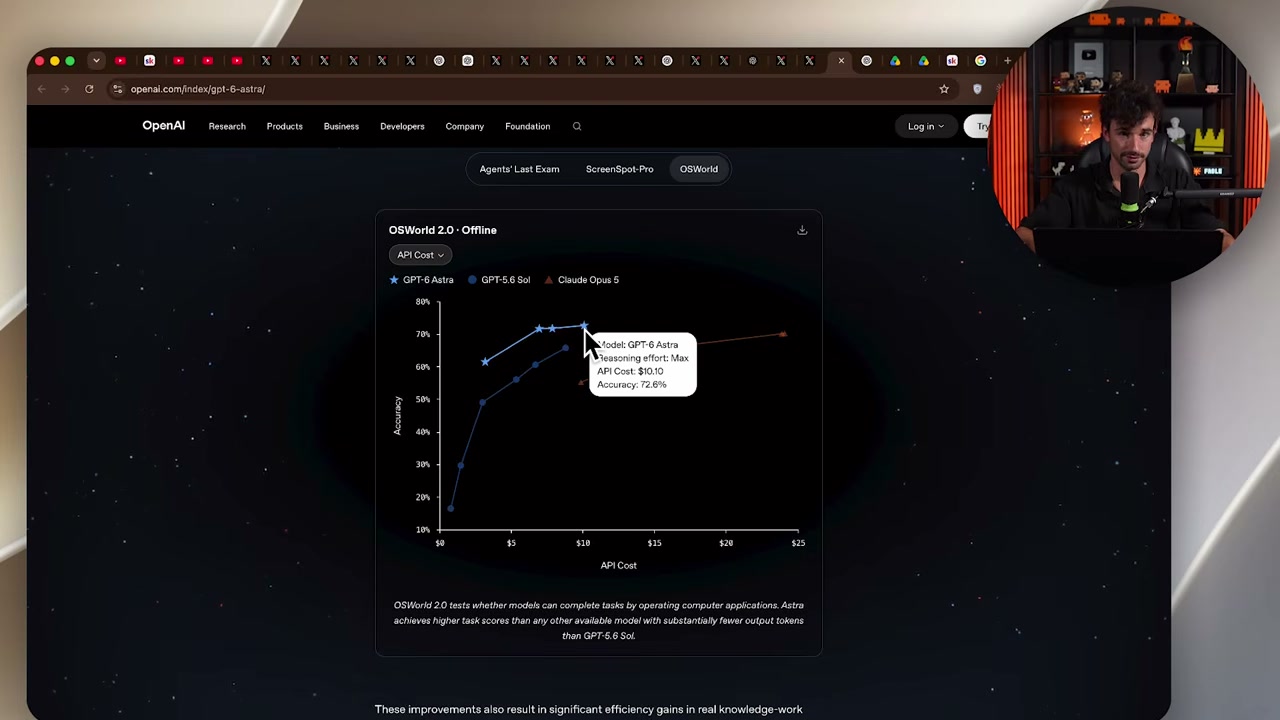The image size is (1280, 720).
Task: Download the OSWorld chart via download icon
Action: pos(802,230)
